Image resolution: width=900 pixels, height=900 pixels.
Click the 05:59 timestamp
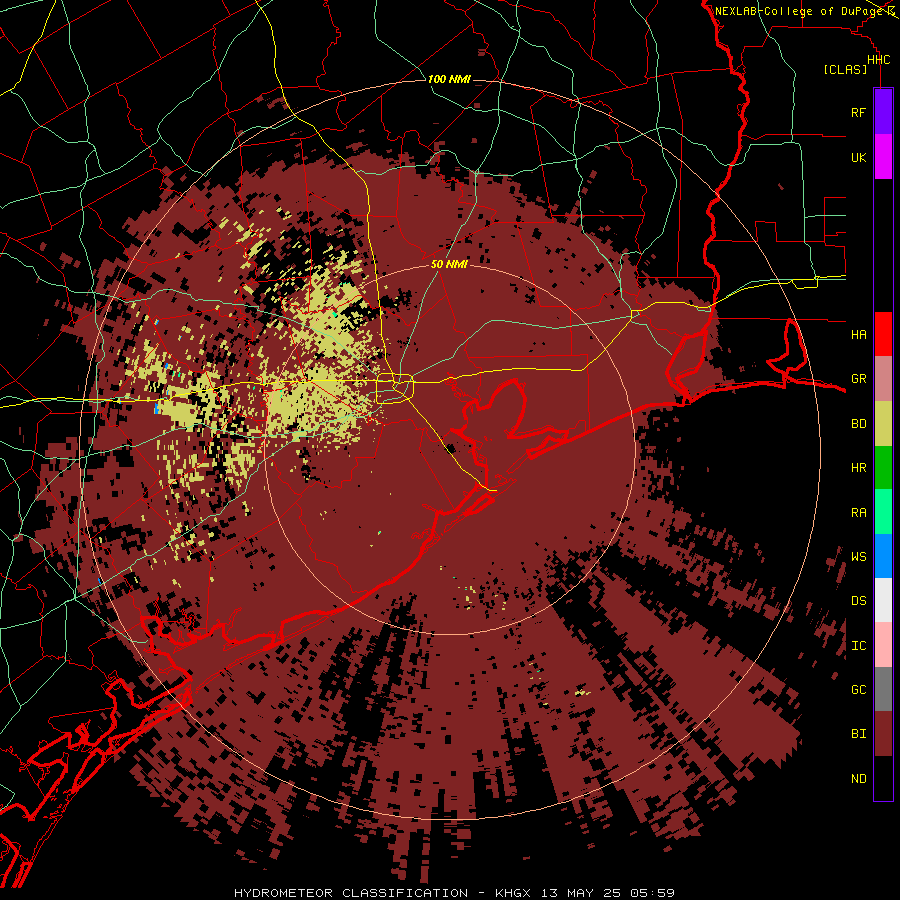coord(651,893)
